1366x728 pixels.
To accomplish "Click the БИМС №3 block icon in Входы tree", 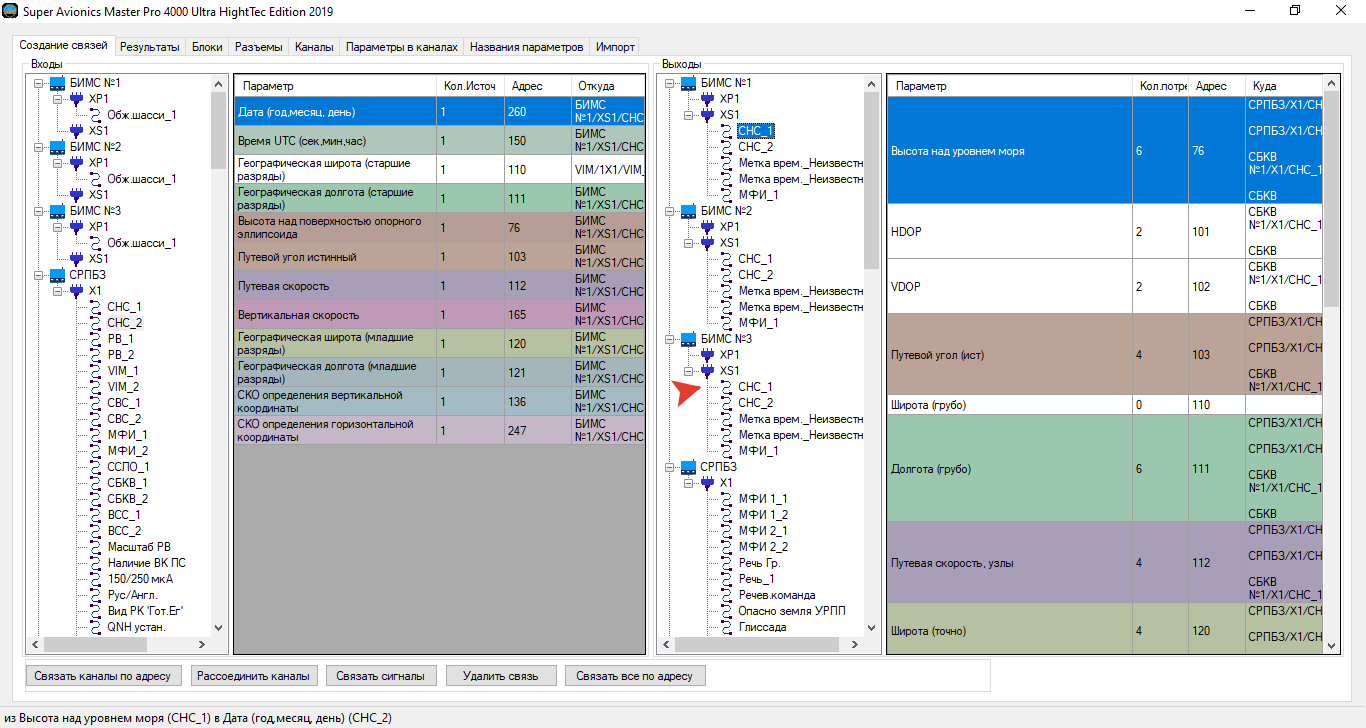I will [58, 211].
